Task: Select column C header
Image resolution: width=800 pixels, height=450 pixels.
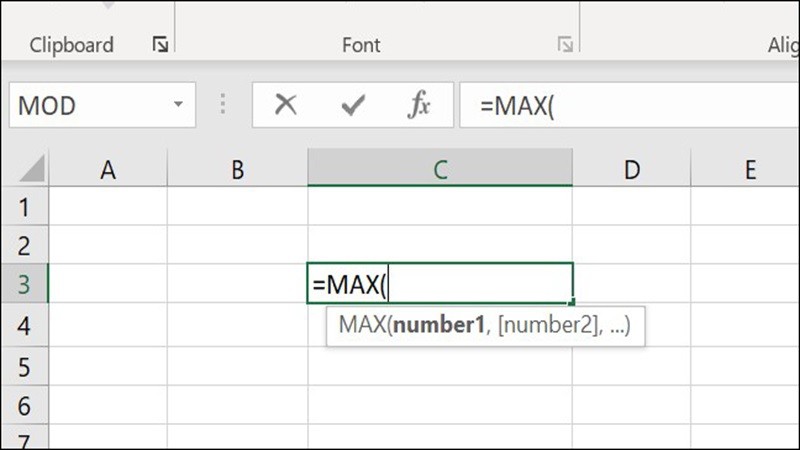Action: 440,169
